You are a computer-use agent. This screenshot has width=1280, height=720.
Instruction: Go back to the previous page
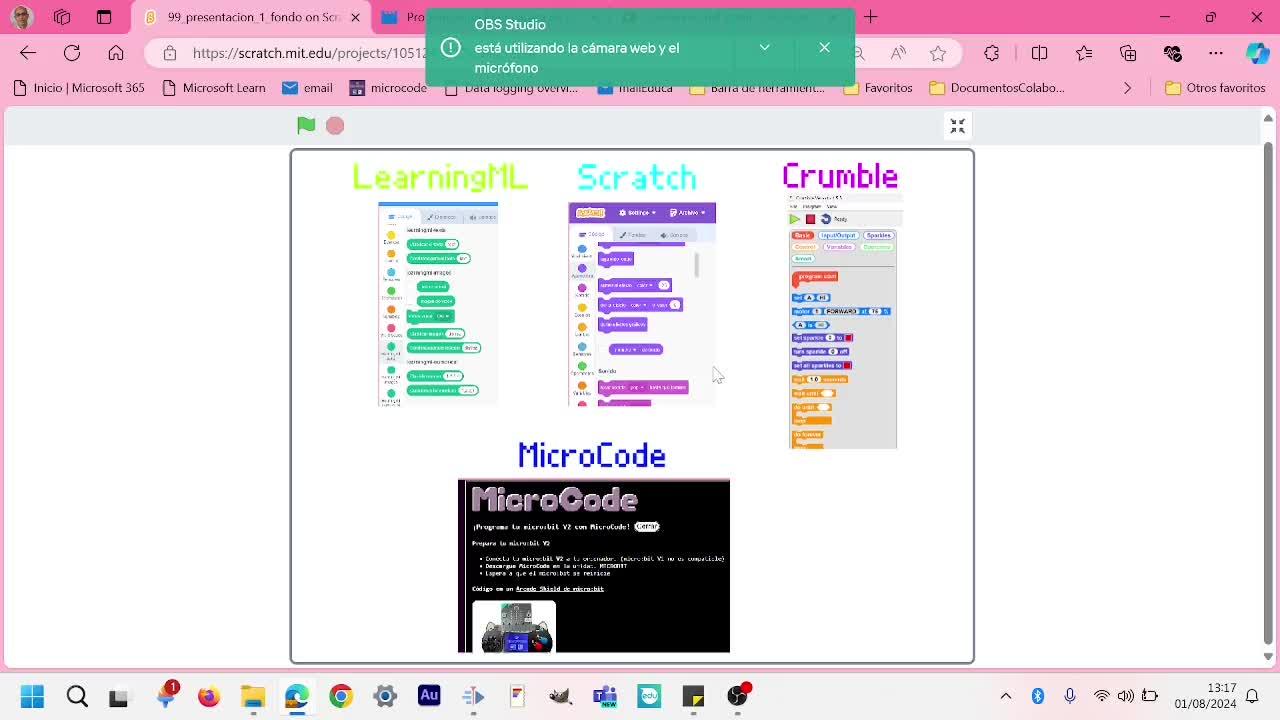(28, 53)
